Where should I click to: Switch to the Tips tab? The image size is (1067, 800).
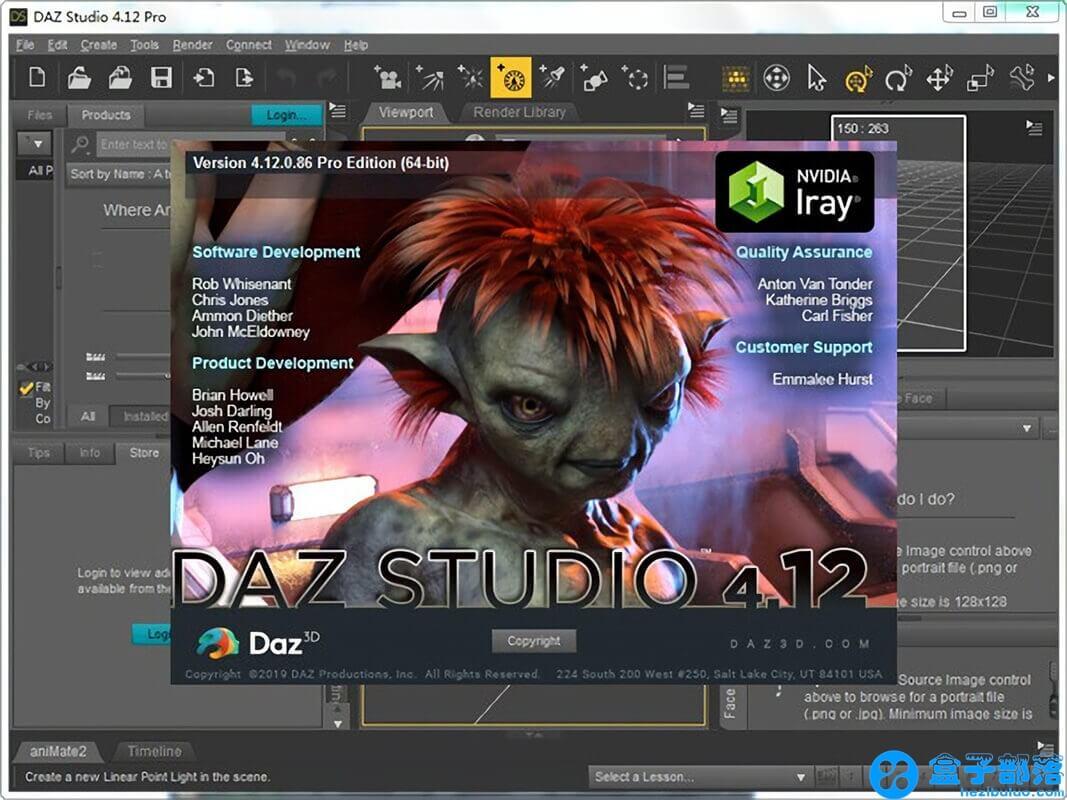[x=39, y=452]
